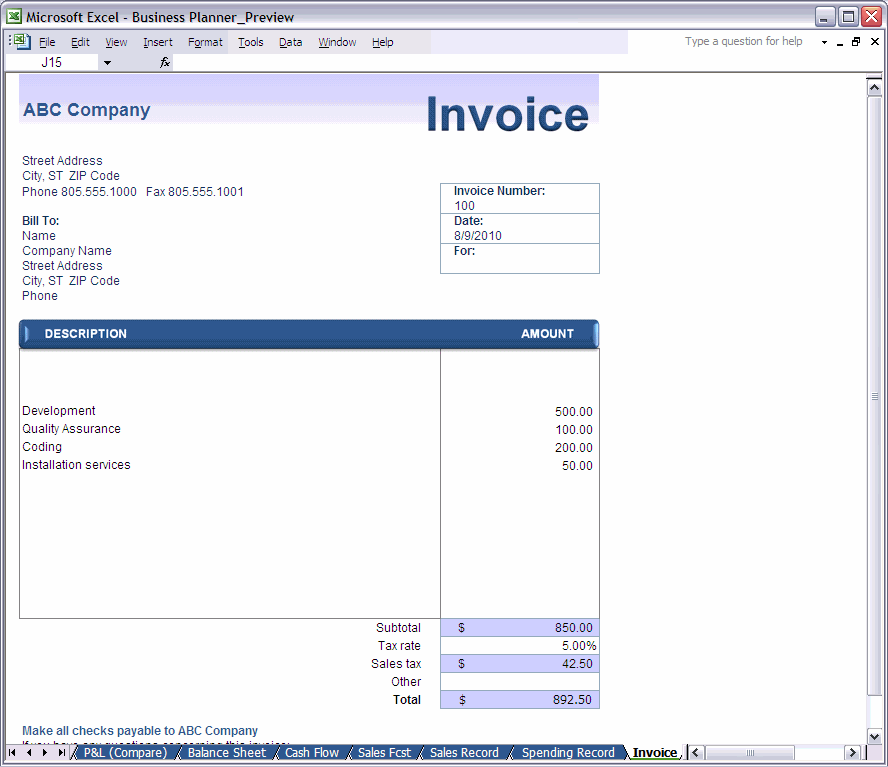
Task: Click the formula bar input area
Action: click(x=527, y=63)
